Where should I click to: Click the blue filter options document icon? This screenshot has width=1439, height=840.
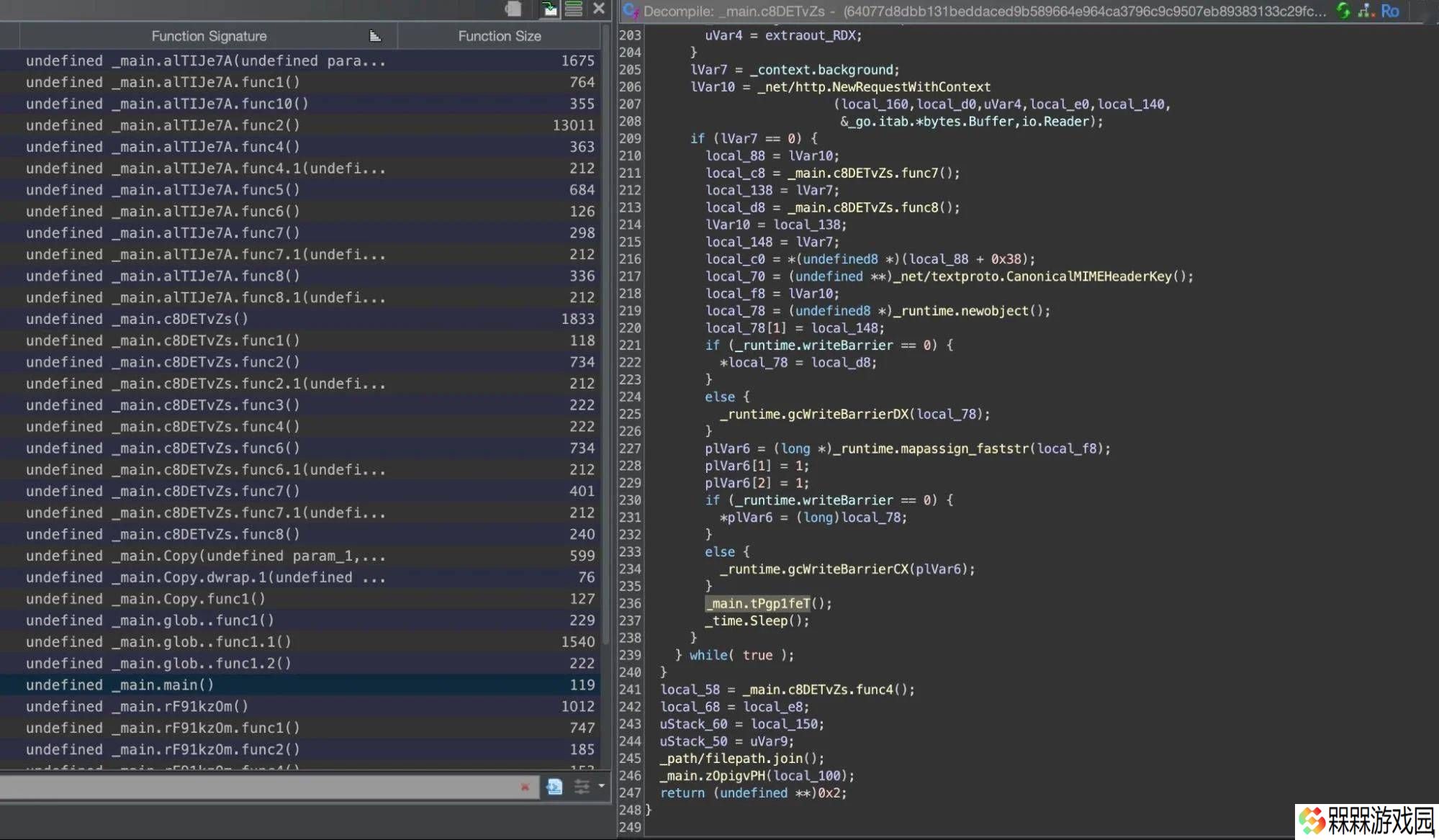click(x=554, y=787)
